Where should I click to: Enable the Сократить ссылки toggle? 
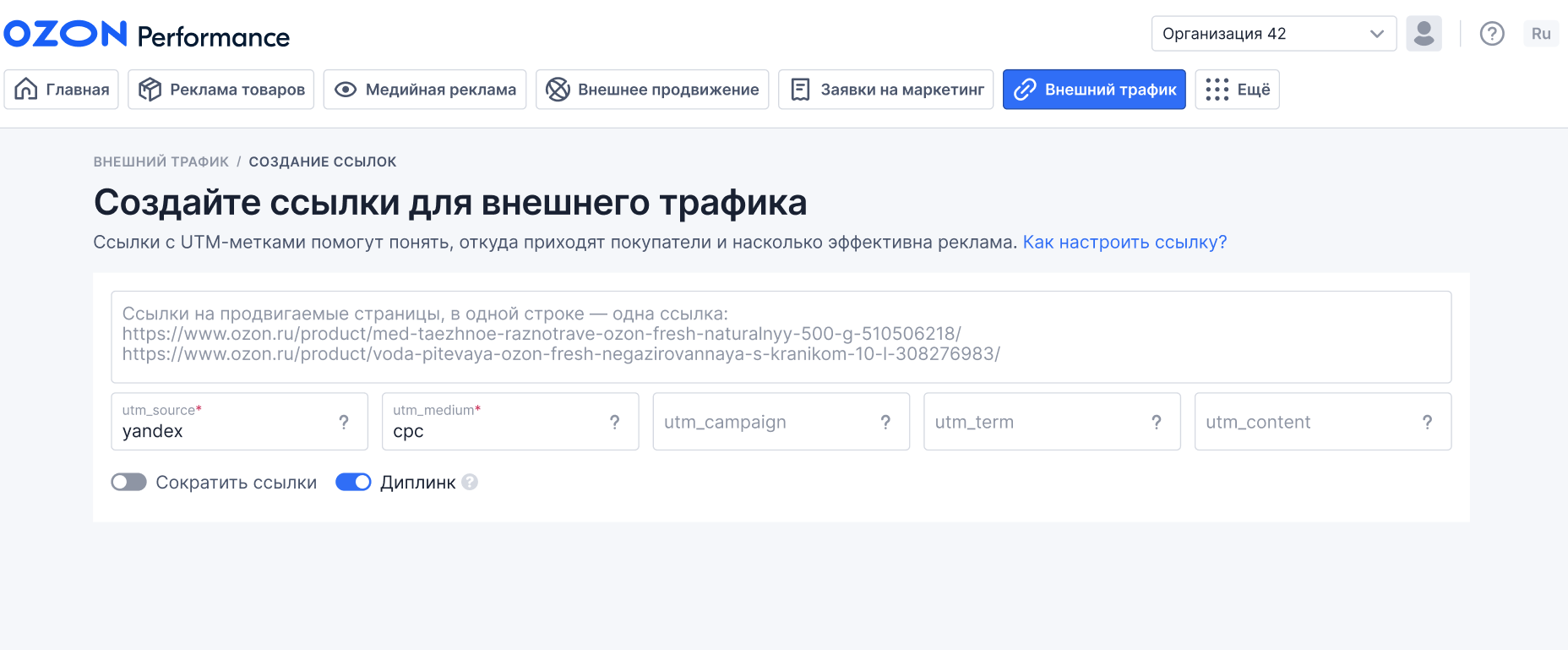129,482
